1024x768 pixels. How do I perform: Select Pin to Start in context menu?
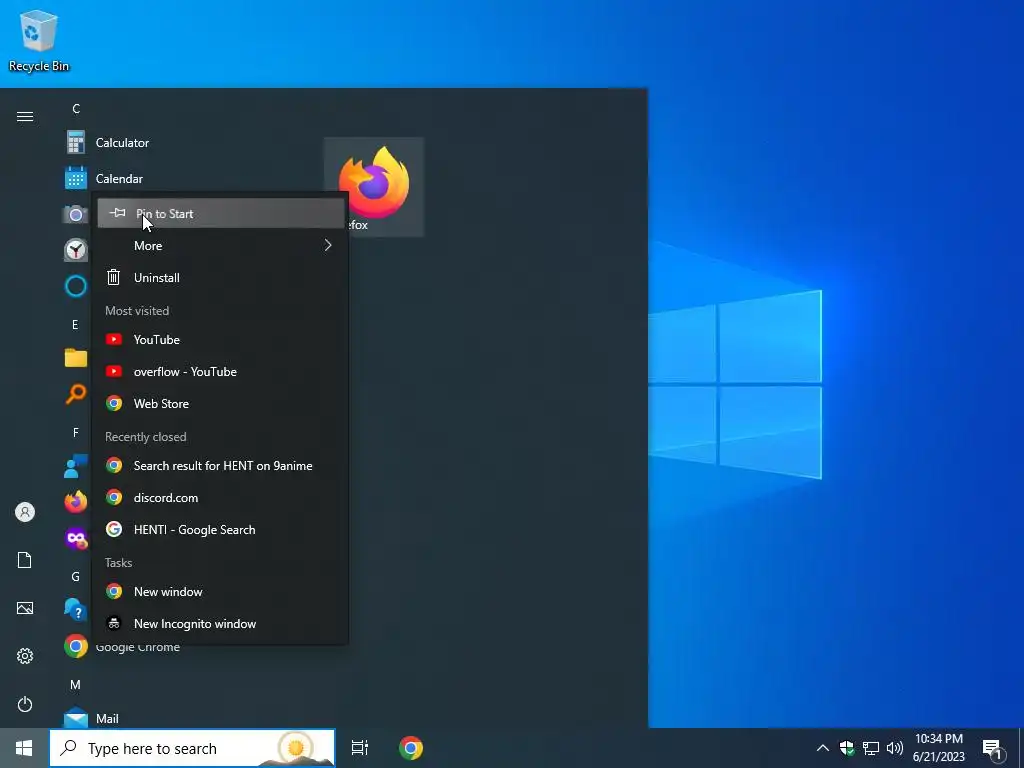[221, 214]
